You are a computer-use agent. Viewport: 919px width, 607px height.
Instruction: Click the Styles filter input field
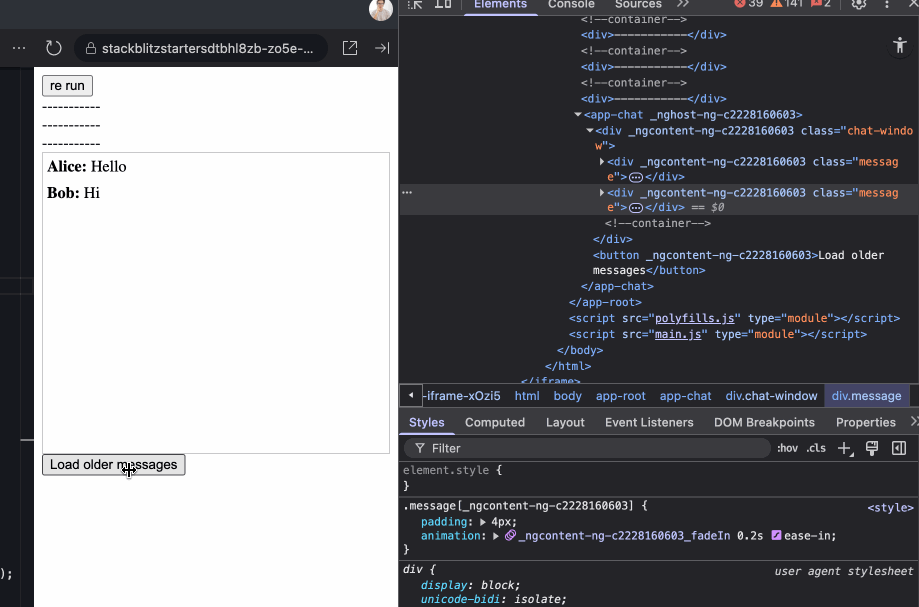[x=587, y=448]
